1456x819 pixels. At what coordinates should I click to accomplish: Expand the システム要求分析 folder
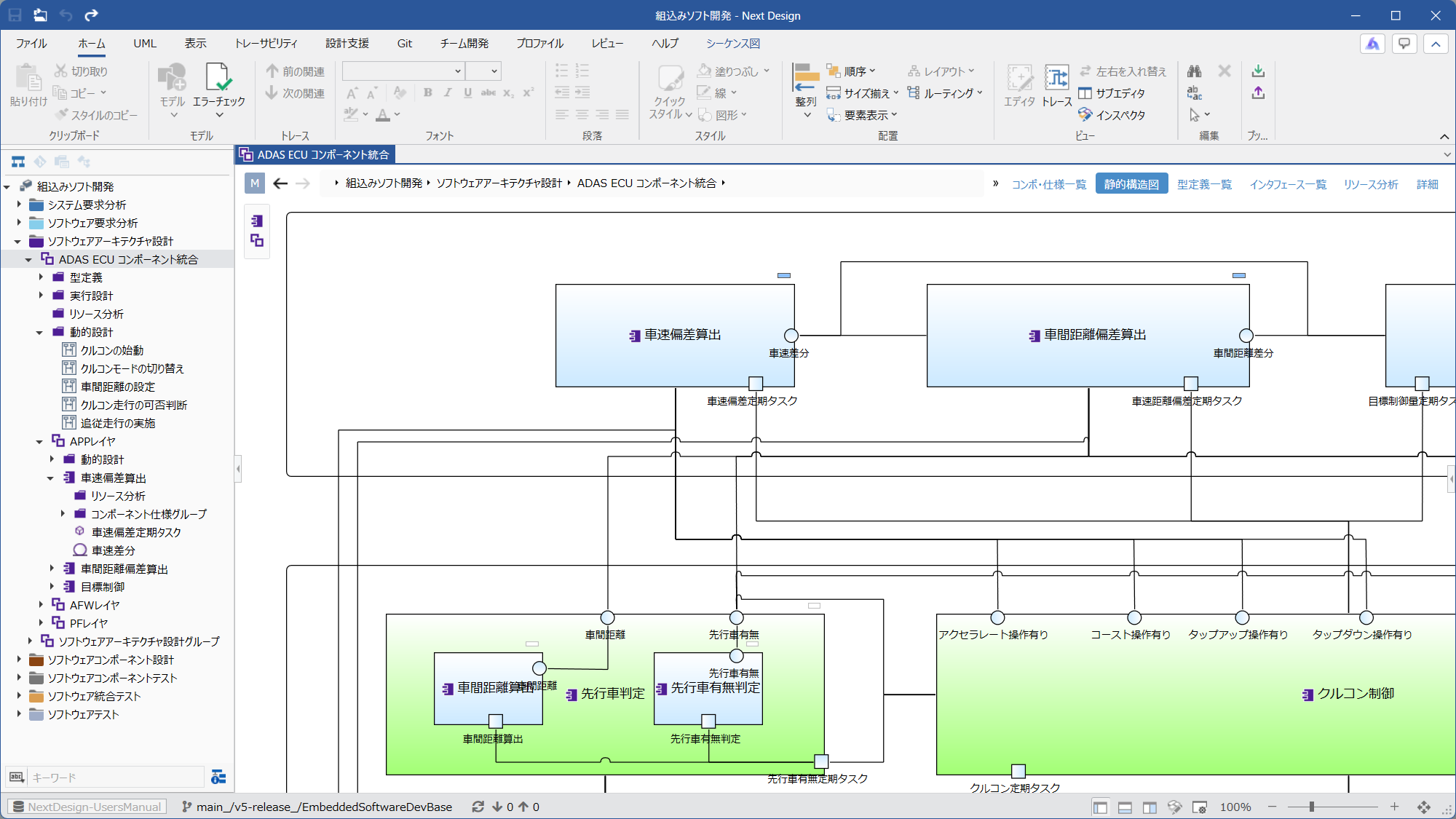(x=19, y=205)
